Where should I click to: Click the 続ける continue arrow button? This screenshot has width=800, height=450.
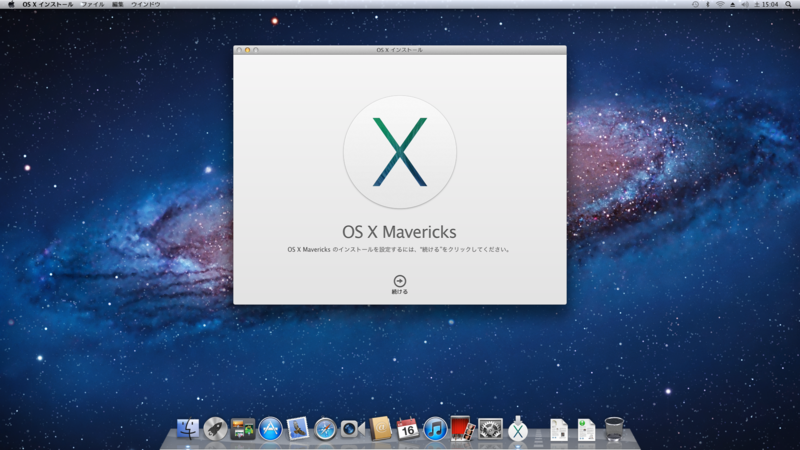click(x=399, y=281)
